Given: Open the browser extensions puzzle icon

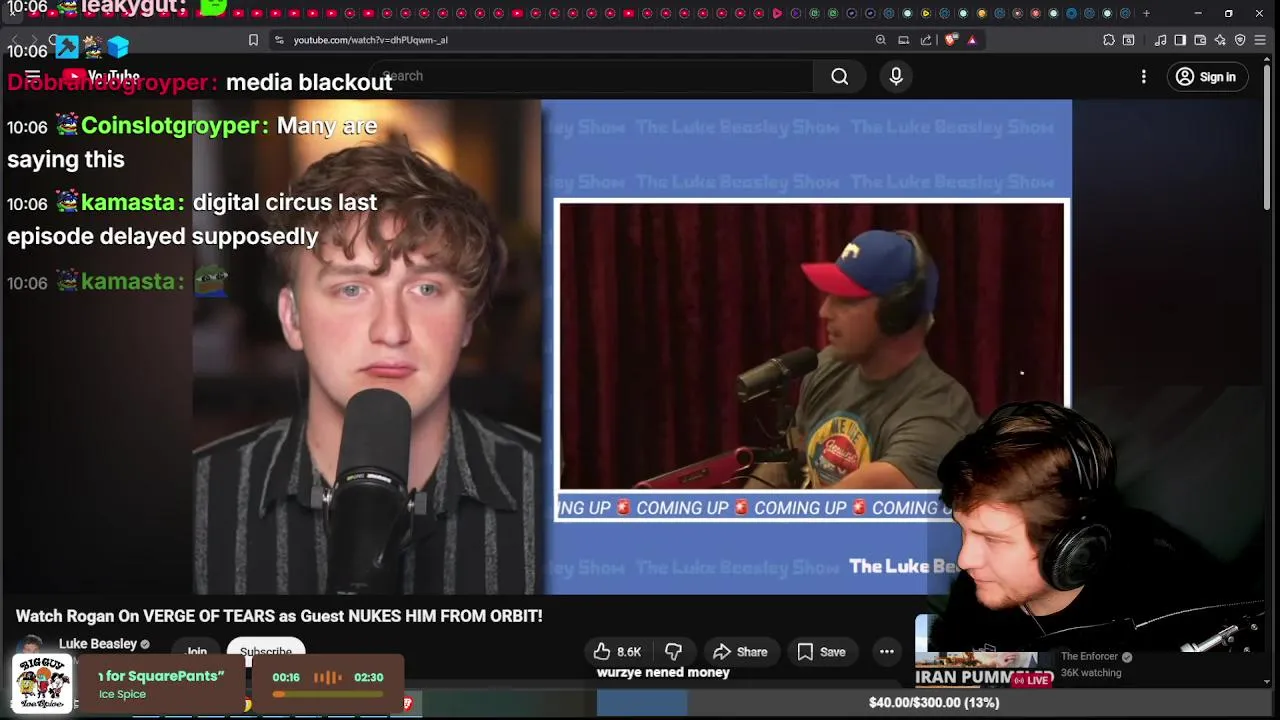Looking at the screenshot, I should click(x=1109, y=40).
